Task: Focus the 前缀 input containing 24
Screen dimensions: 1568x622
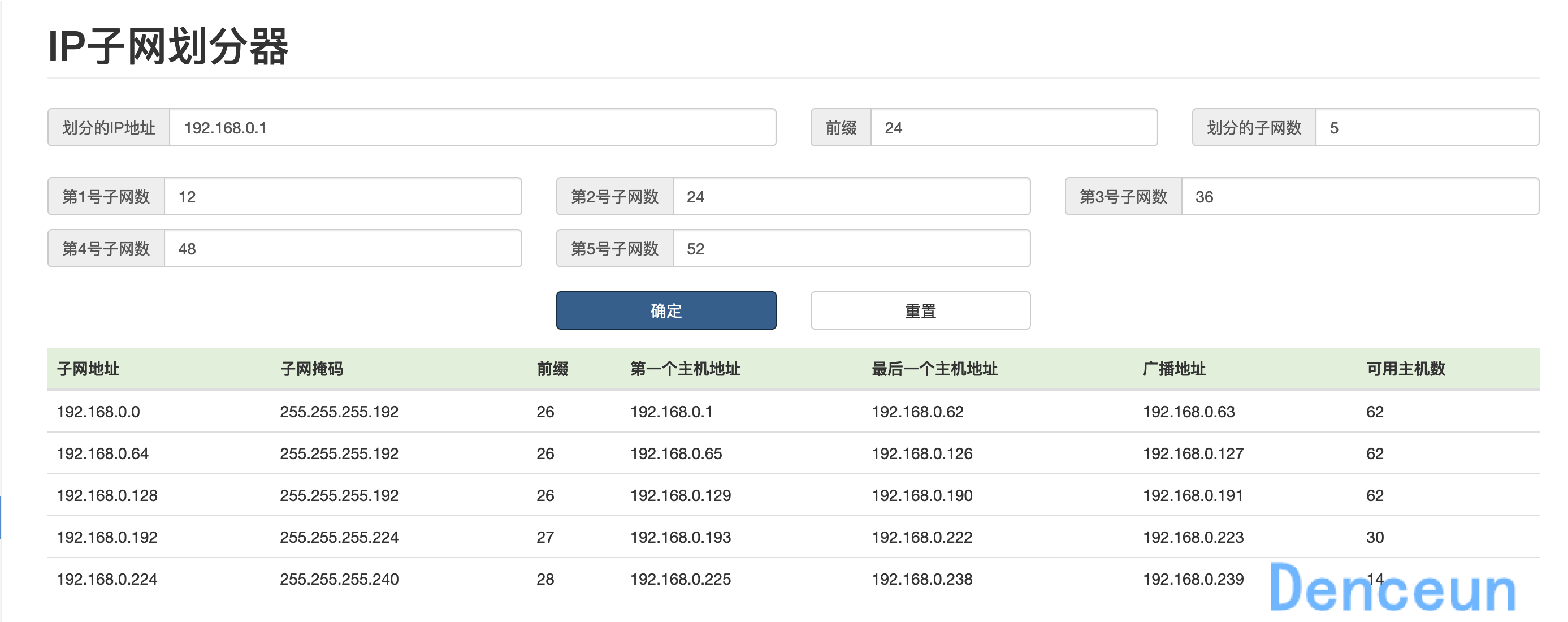Action: click(1014, 127)
